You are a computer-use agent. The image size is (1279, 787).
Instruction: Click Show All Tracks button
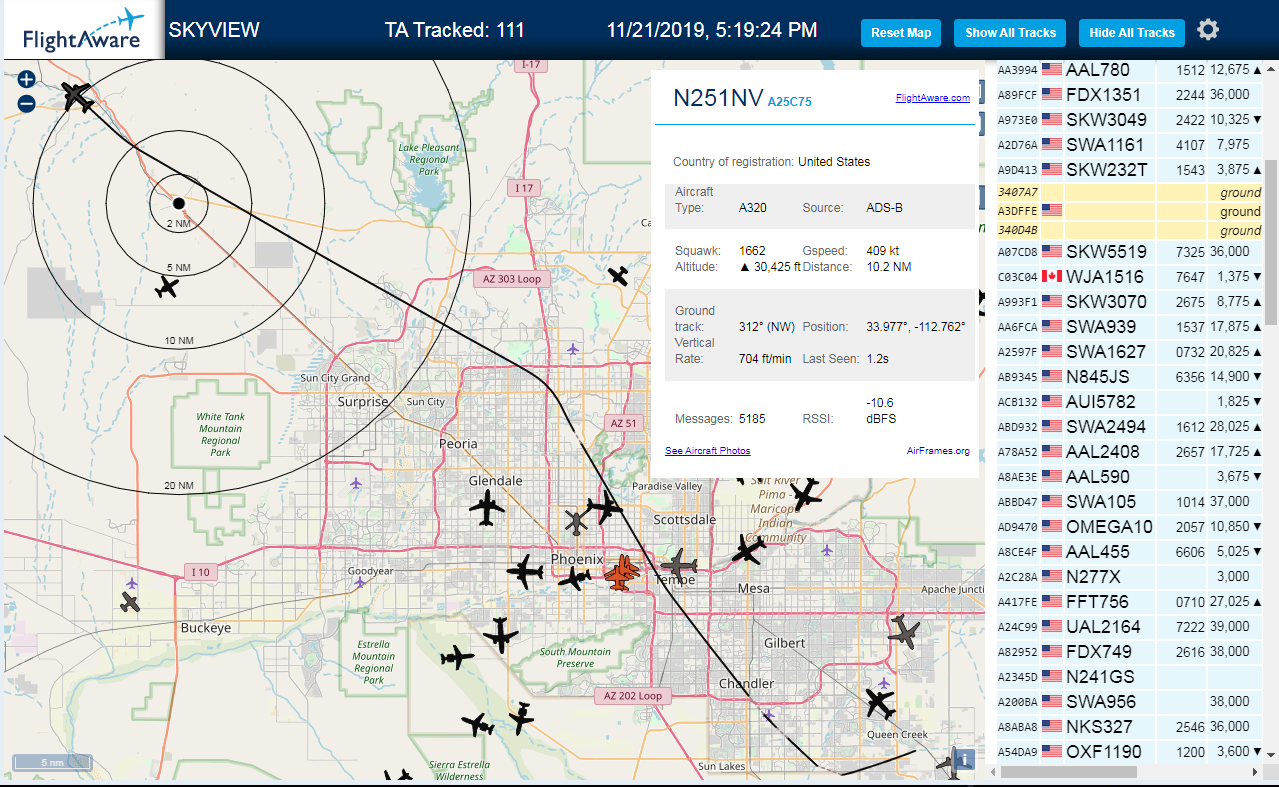[1010, 33]
